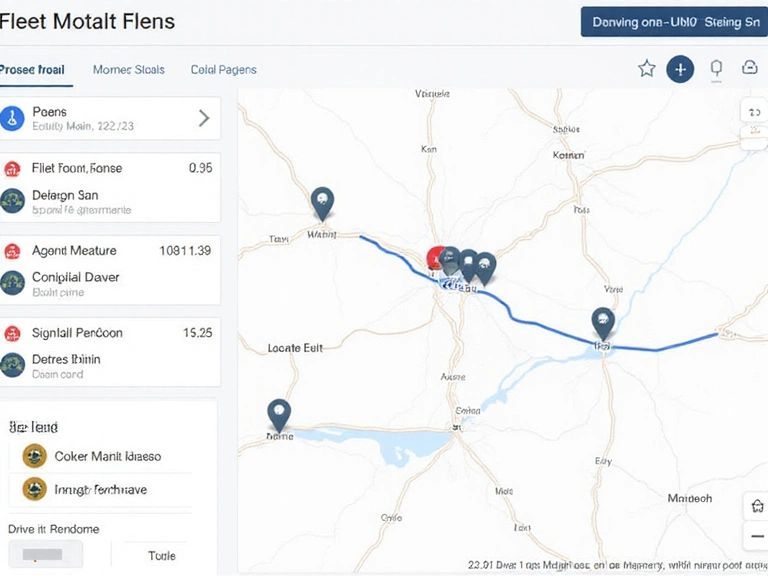Image resolution: width=768 pixels, height=576 pixels.
Task: Click the map pin on eastern route
Action: 602,322
